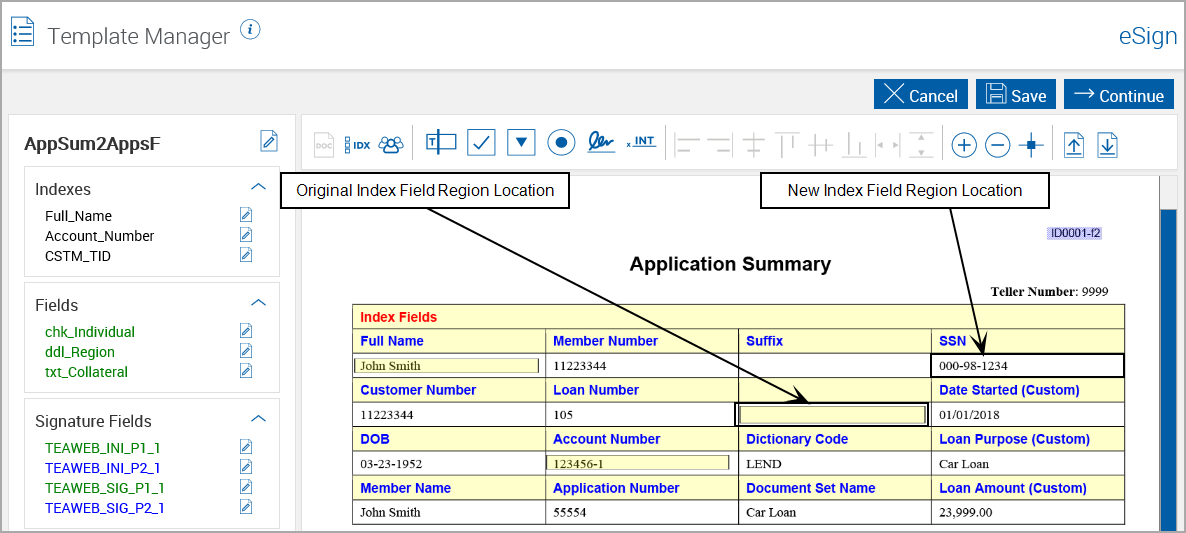Click the DOB value 03-23-1952
The height and width of the screenshot is (533, 1186).
390,463
